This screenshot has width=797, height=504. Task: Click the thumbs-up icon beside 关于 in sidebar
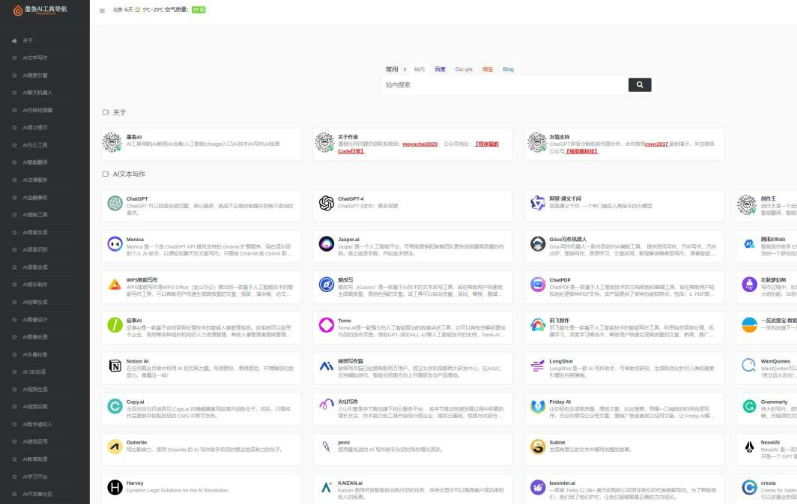(x=14, y=40)
